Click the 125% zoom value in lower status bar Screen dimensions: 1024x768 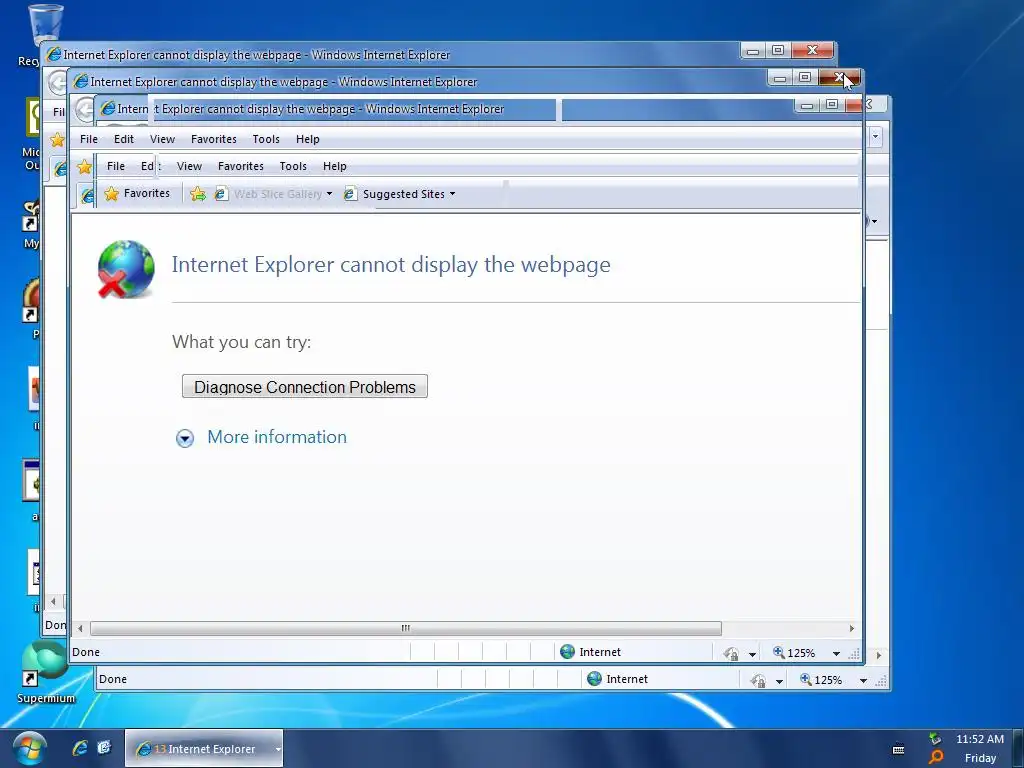(828, 680)
